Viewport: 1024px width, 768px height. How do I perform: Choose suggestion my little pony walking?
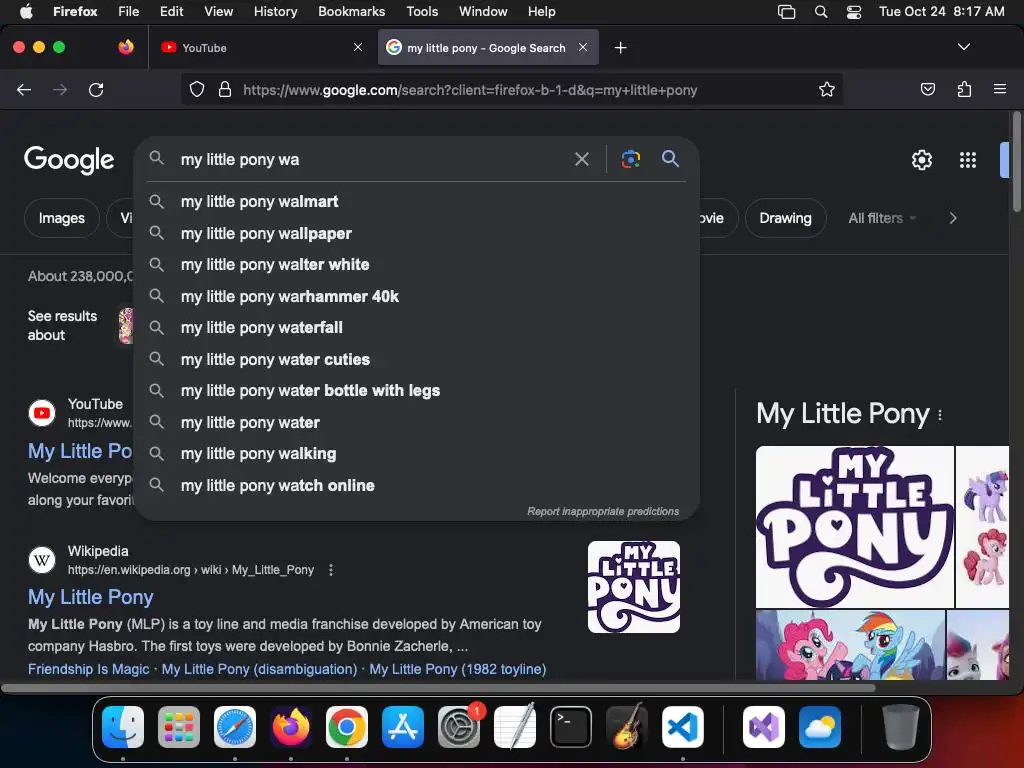pos(417,454)
